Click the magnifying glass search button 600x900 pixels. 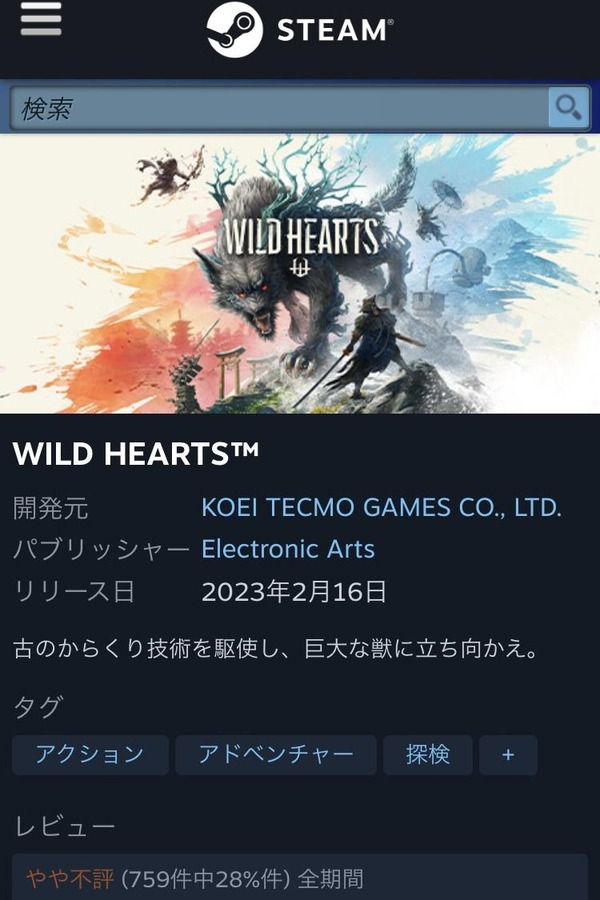[568, 108]
